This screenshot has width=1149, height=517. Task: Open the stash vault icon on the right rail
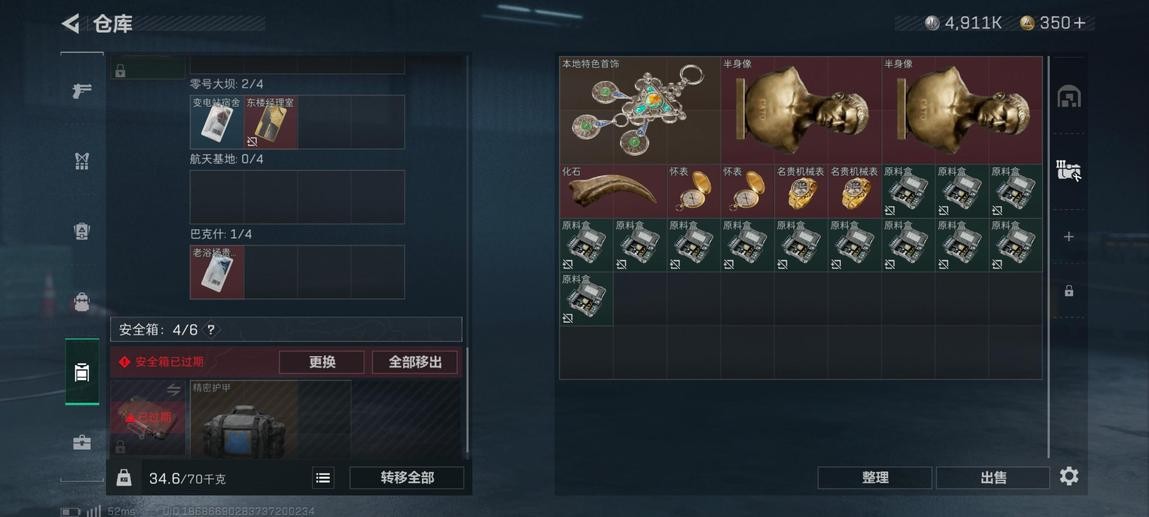click(x=1069, y=97)
